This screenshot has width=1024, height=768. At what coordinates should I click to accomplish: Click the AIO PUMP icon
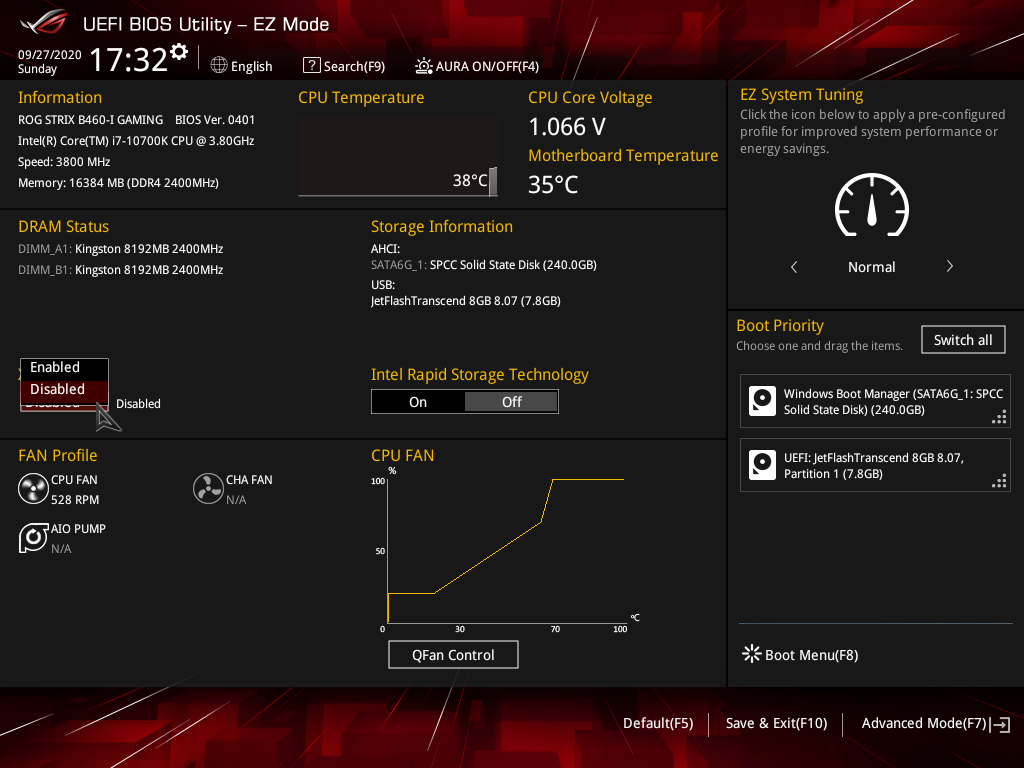coord(33,537)
